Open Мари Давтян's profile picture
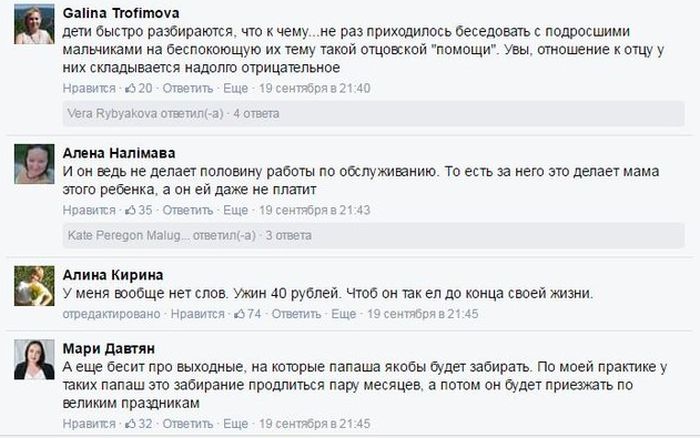700x438 pixels. pos(34,359)
